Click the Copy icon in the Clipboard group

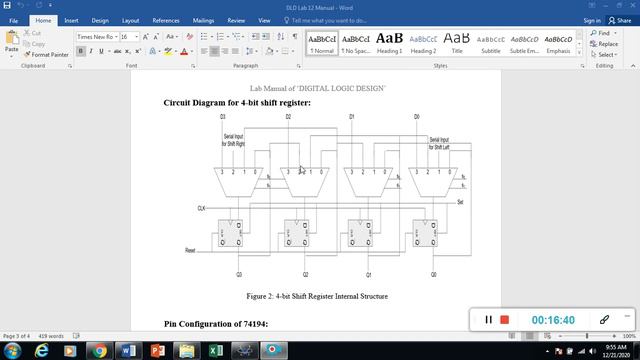27,44
